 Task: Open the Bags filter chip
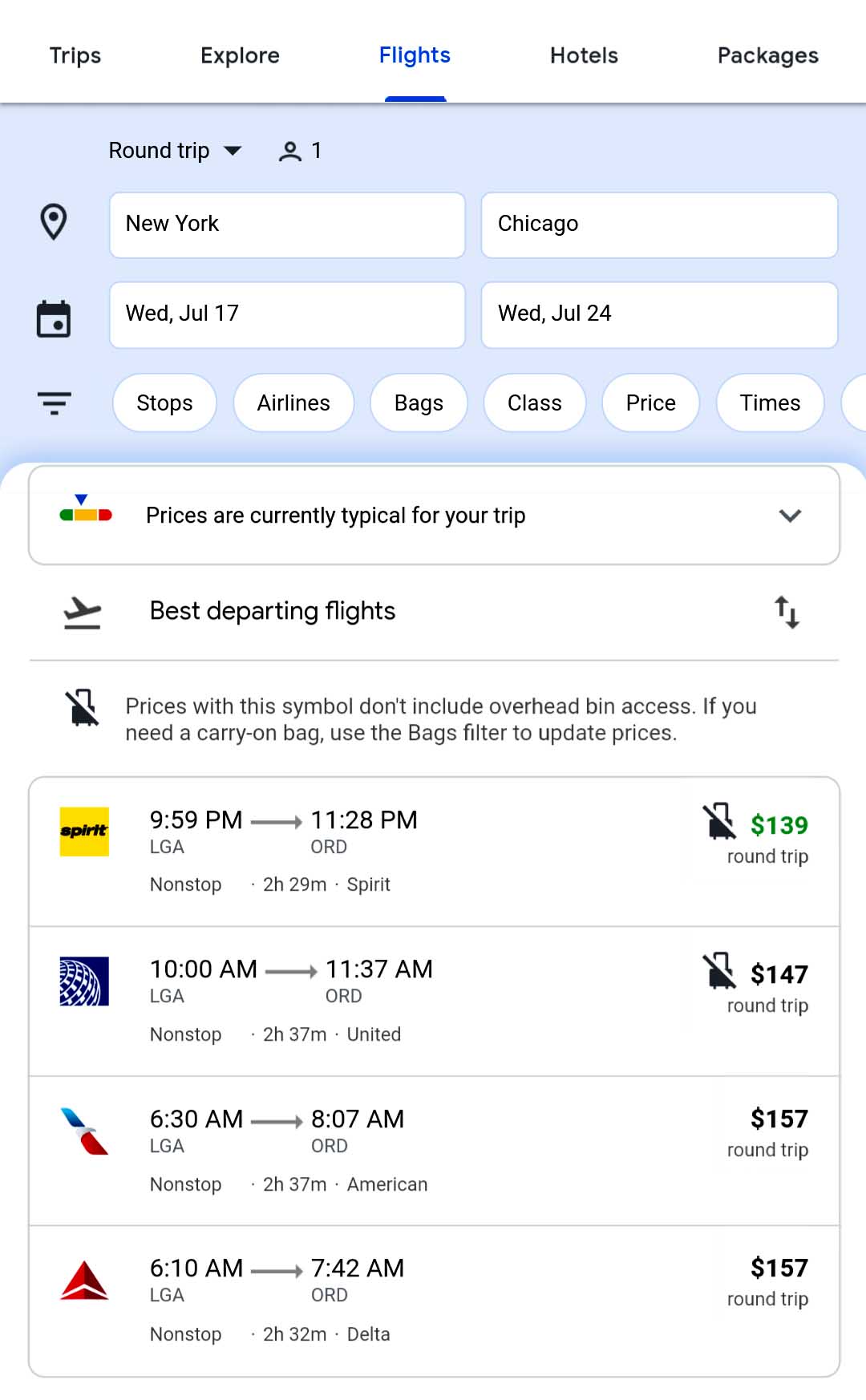[x=419, y=403]
